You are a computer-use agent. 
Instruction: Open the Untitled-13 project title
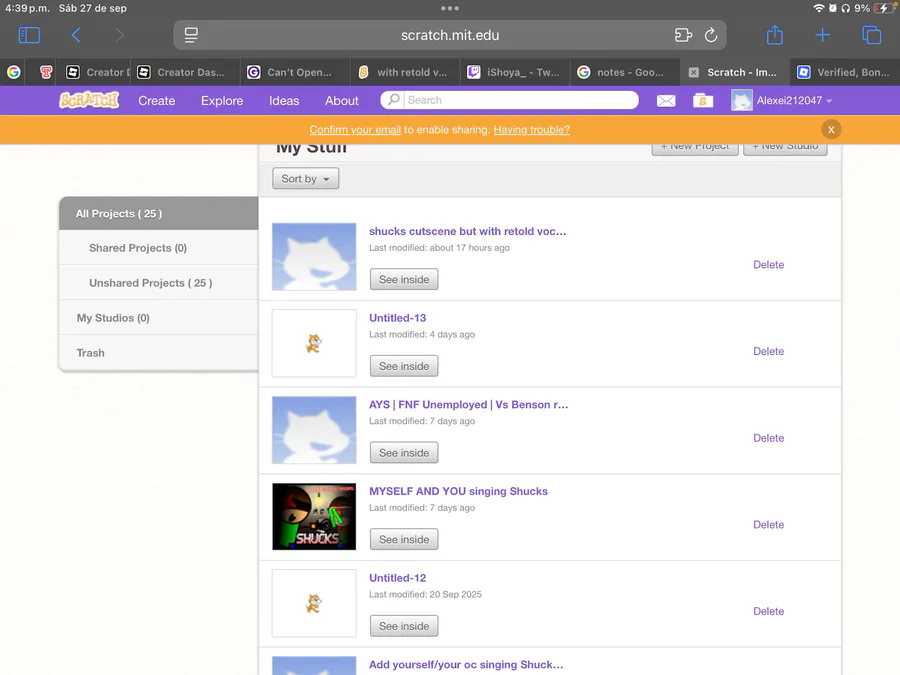[x=397, y=318]
